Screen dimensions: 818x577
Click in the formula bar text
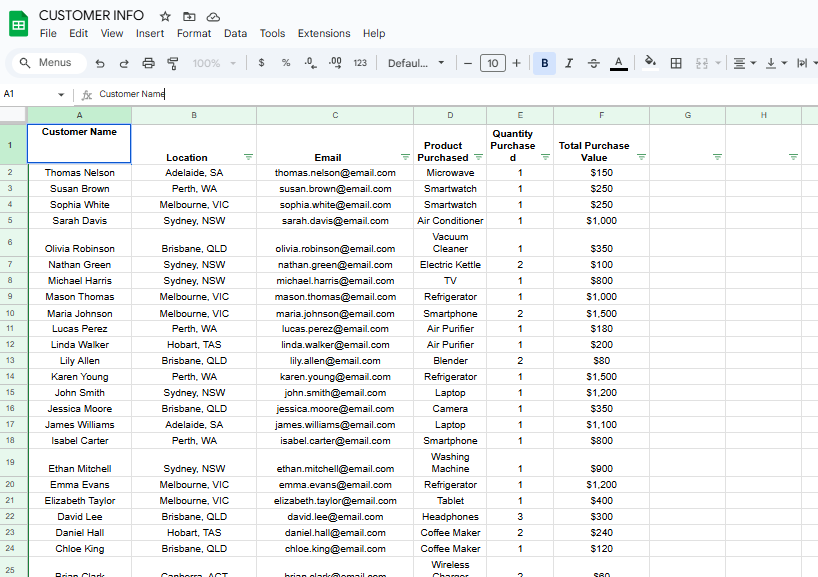pyautogui.click(x=132, y=94)
